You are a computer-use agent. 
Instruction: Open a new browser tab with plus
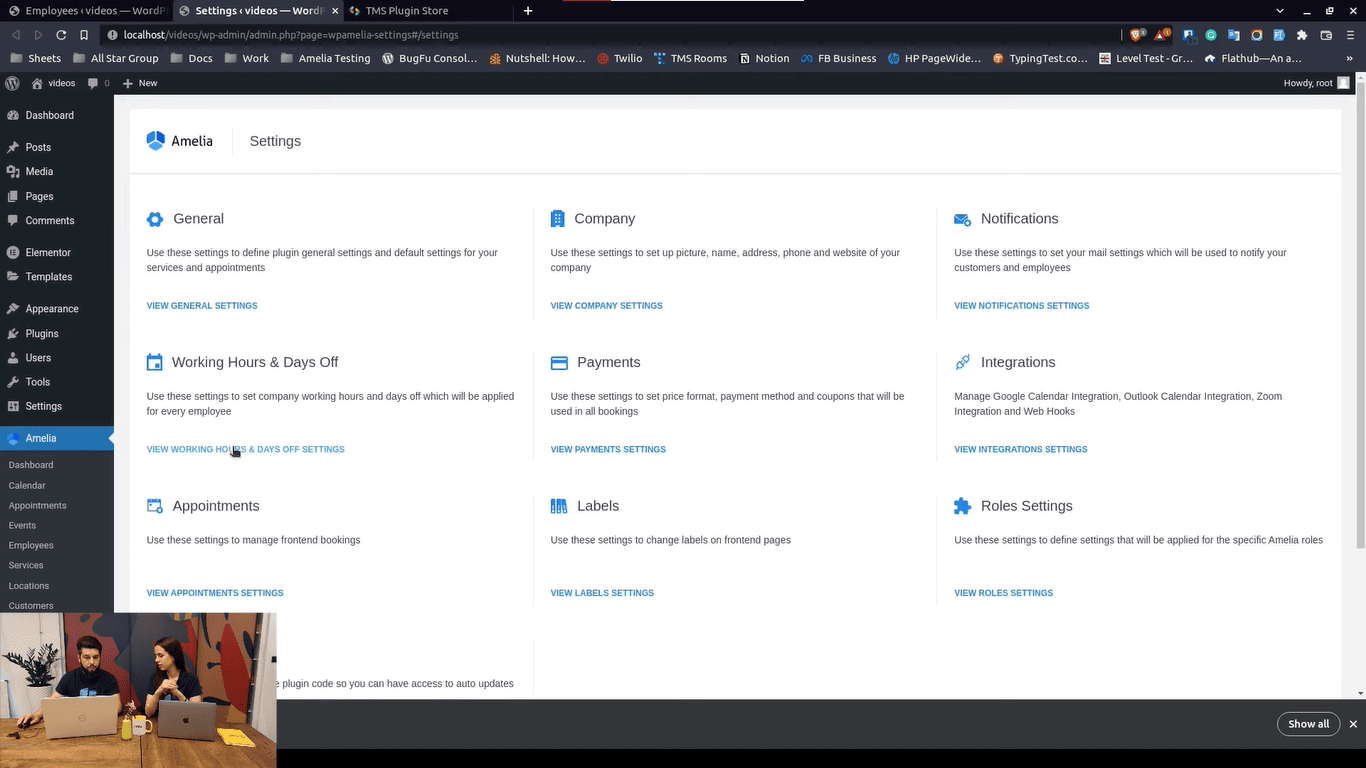pos(528,11)
